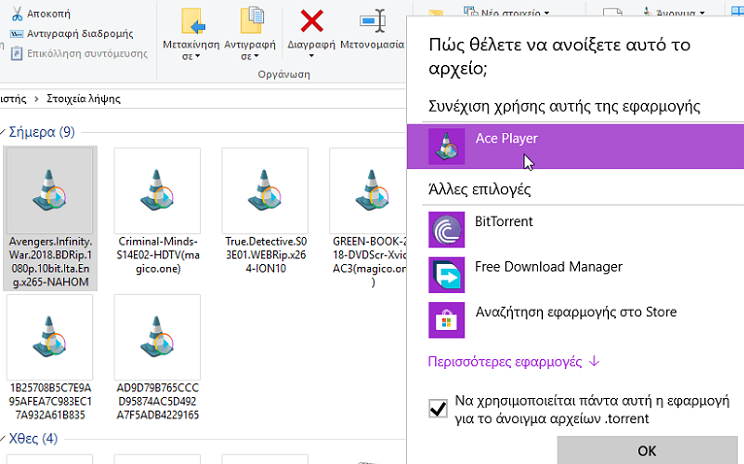Click the BitTorrent app icon
This screenshot has width=744, height=464.
pyautogui.click(x=446, y=230)
